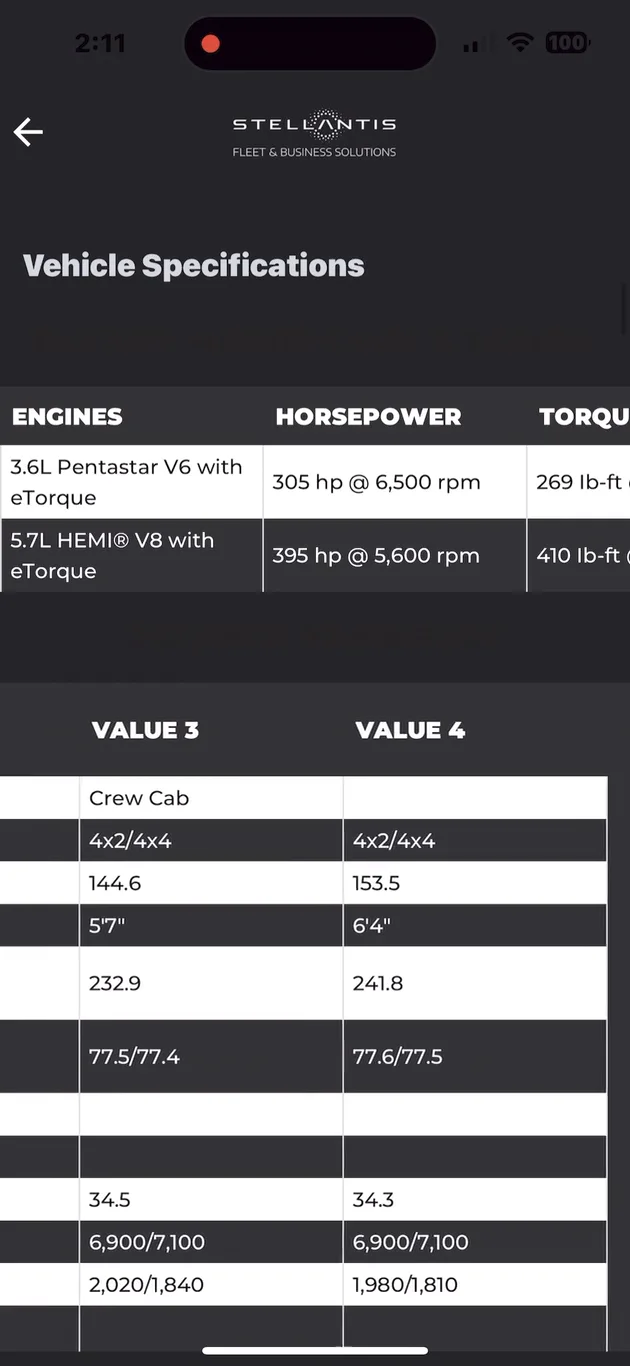This screenshot has width=630, height=1366.
Task: Select the 241.8 value cell
Action: click(x=378, y=983)
